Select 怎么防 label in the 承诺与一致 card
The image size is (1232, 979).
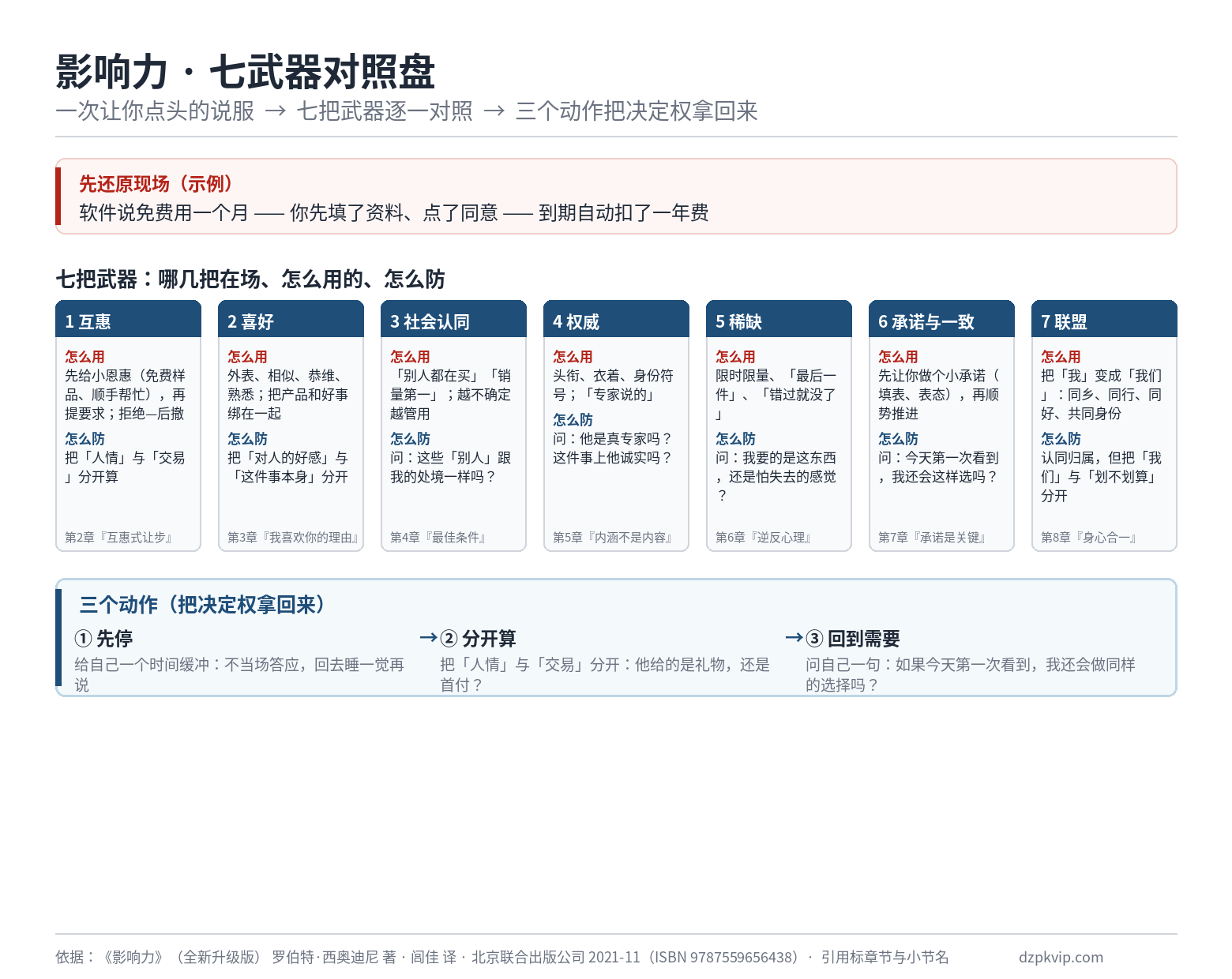898,439
